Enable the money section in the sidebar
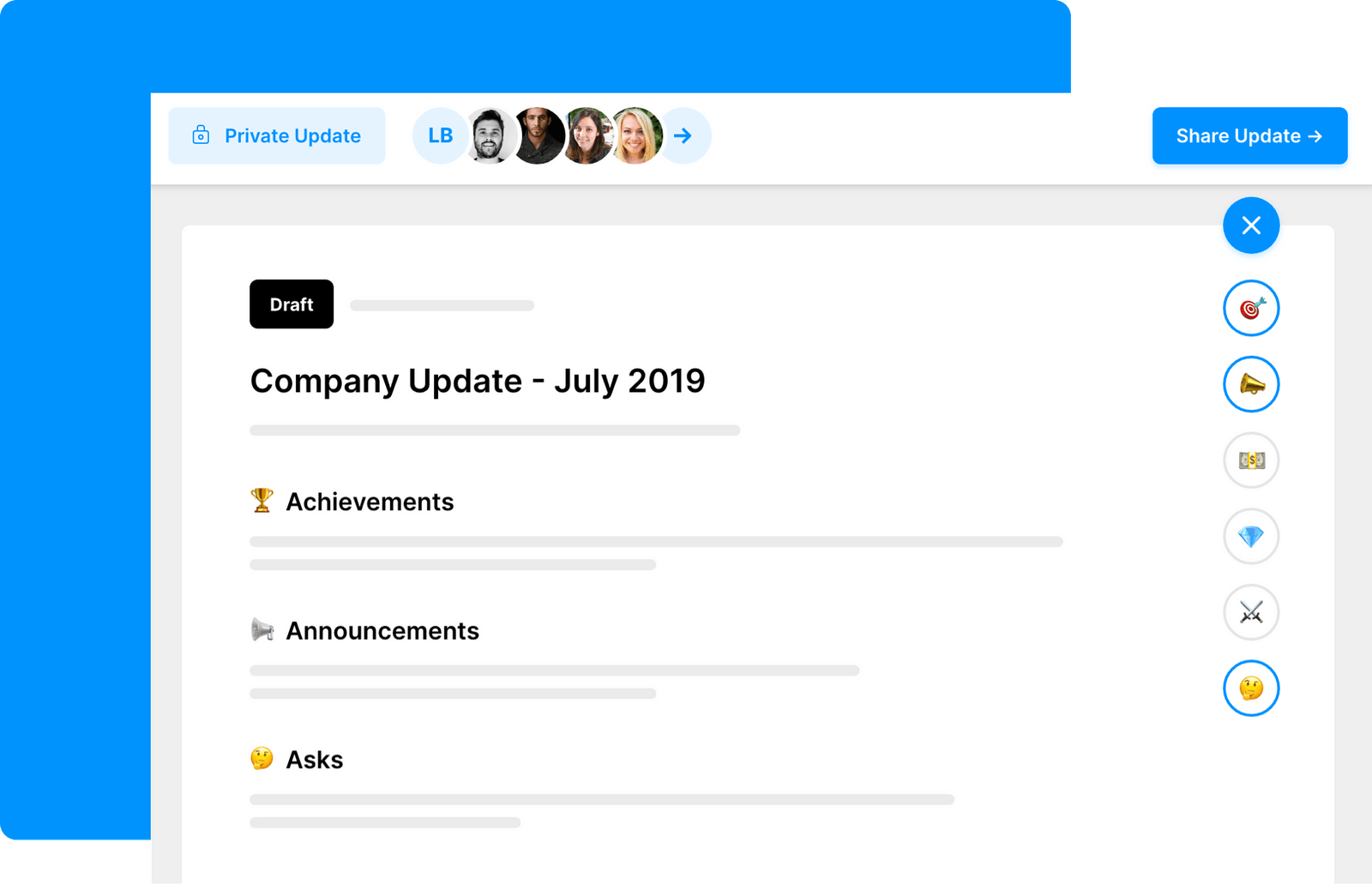This screenshot has width=1372, height=885. point(1249,460)
